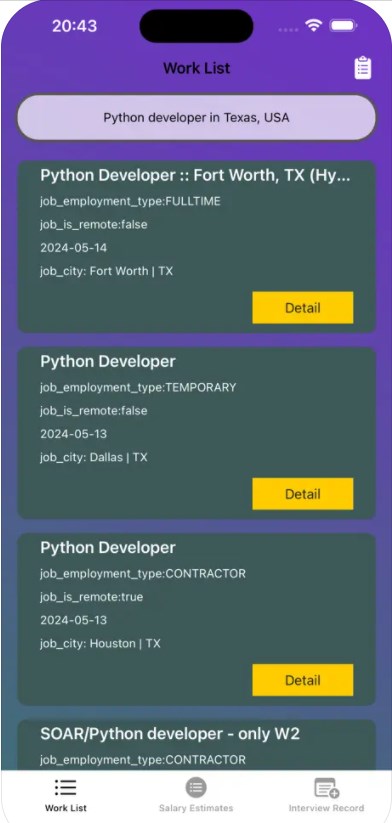Tap the Interview Record tab icon
This screenshot has height=823, width=392.
[x=326, y=788]
